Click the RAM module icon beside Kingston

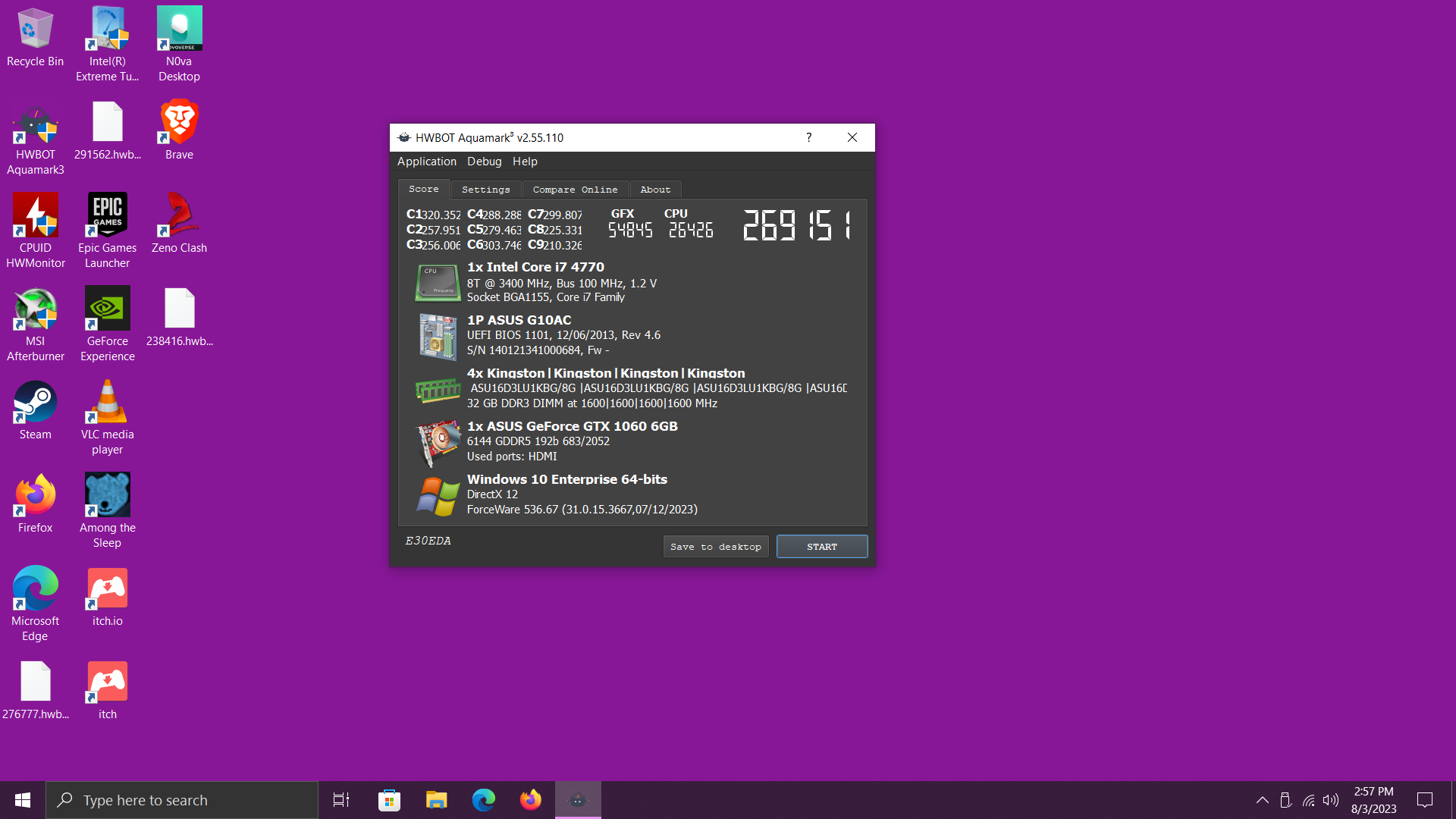(x=438, y=390)
